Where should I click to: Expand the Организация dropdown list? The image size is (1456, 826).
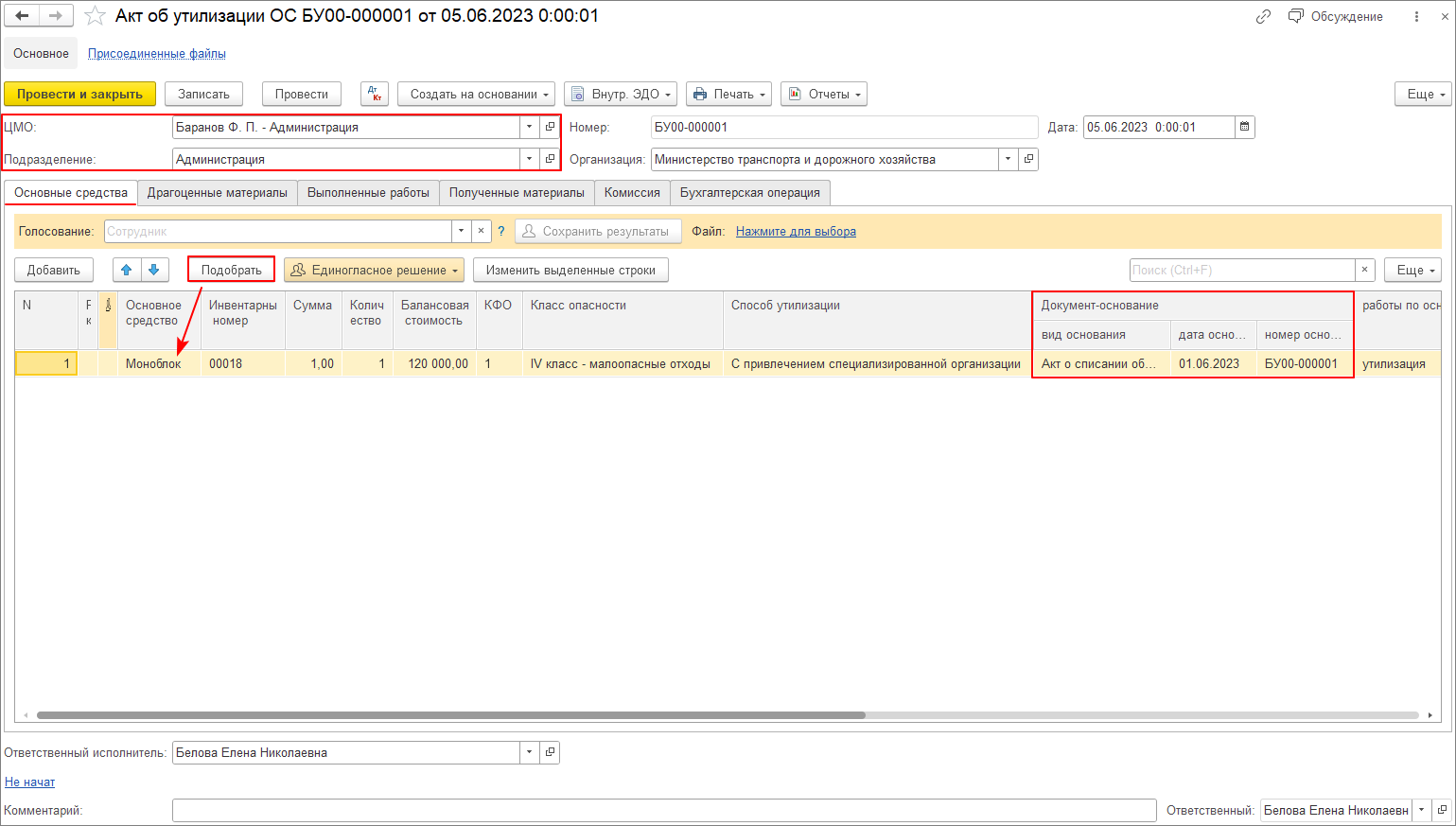point(1008,159)
